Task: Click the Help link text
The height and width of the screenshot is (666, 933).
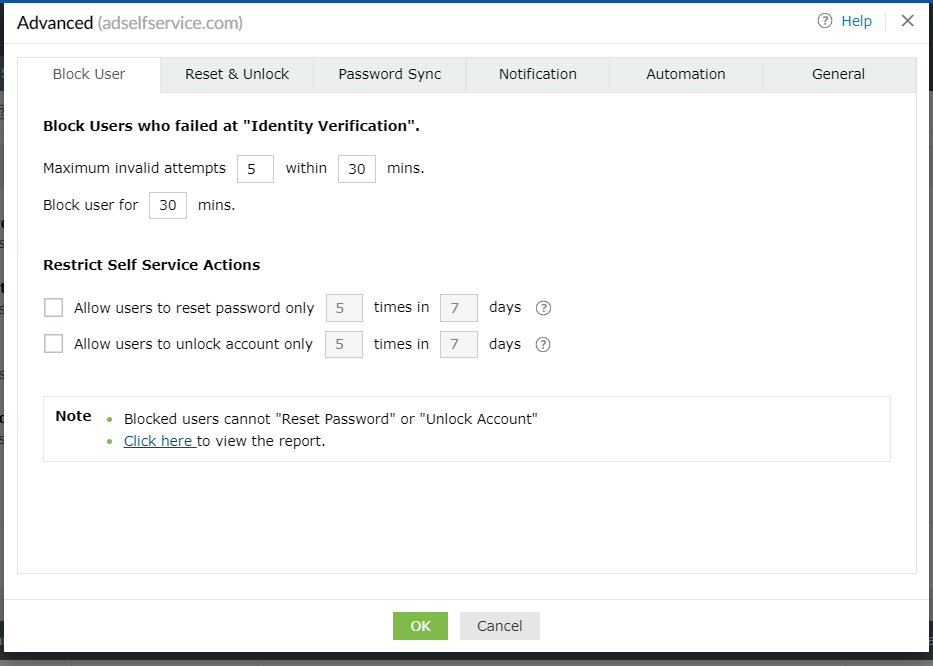Action: pos(856,21)
